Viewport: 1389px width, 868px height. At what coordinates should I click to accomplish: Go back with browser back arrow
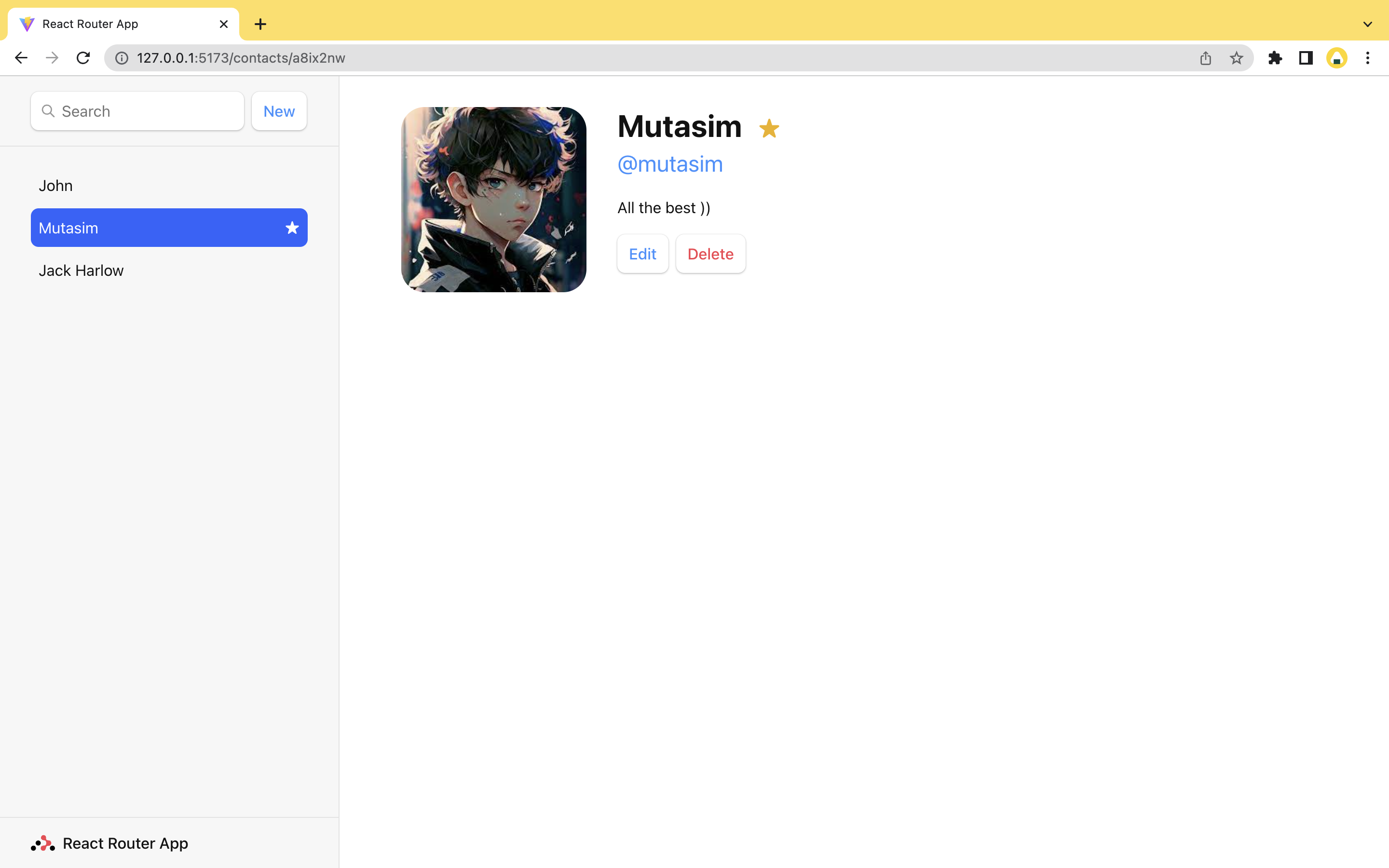pos(21,58)
